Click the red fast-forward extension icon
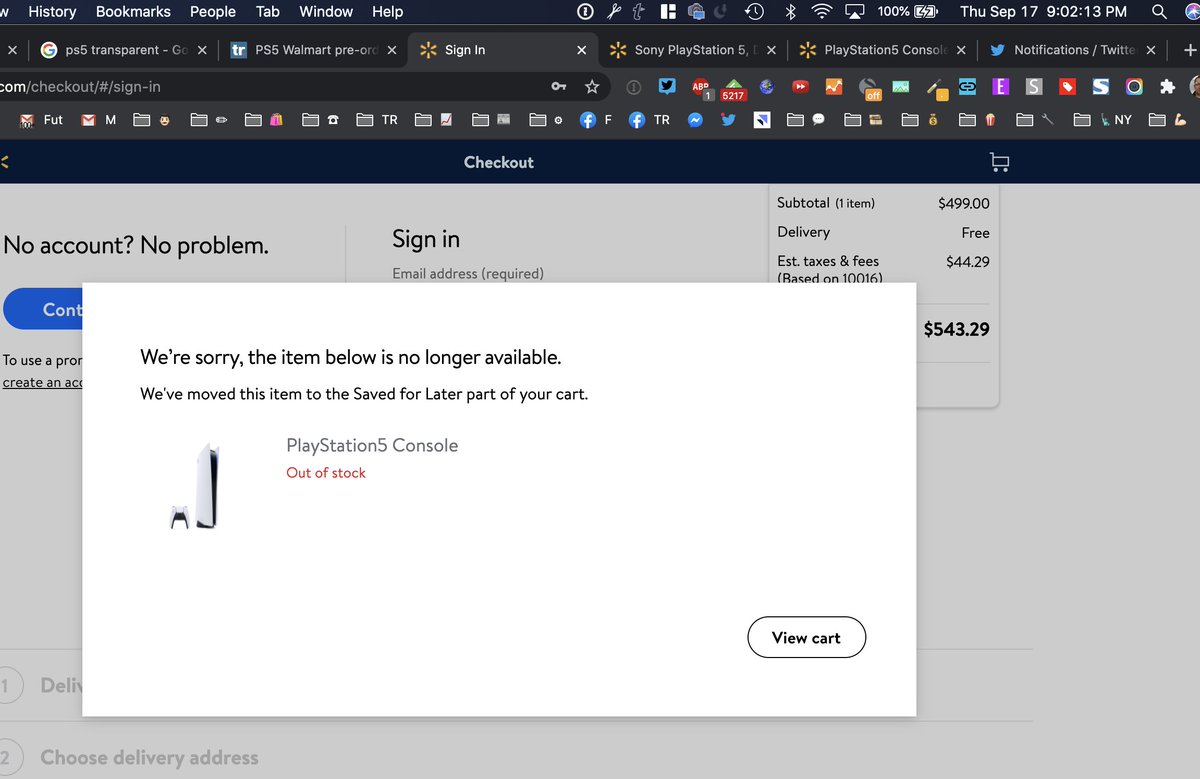 [x=801, y=87]
